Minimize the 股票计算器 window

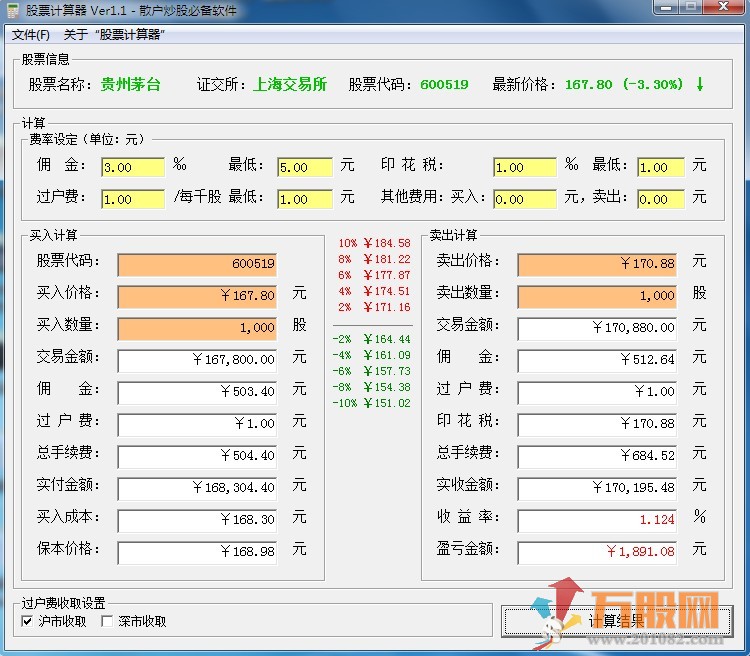[x=667, y=7]
